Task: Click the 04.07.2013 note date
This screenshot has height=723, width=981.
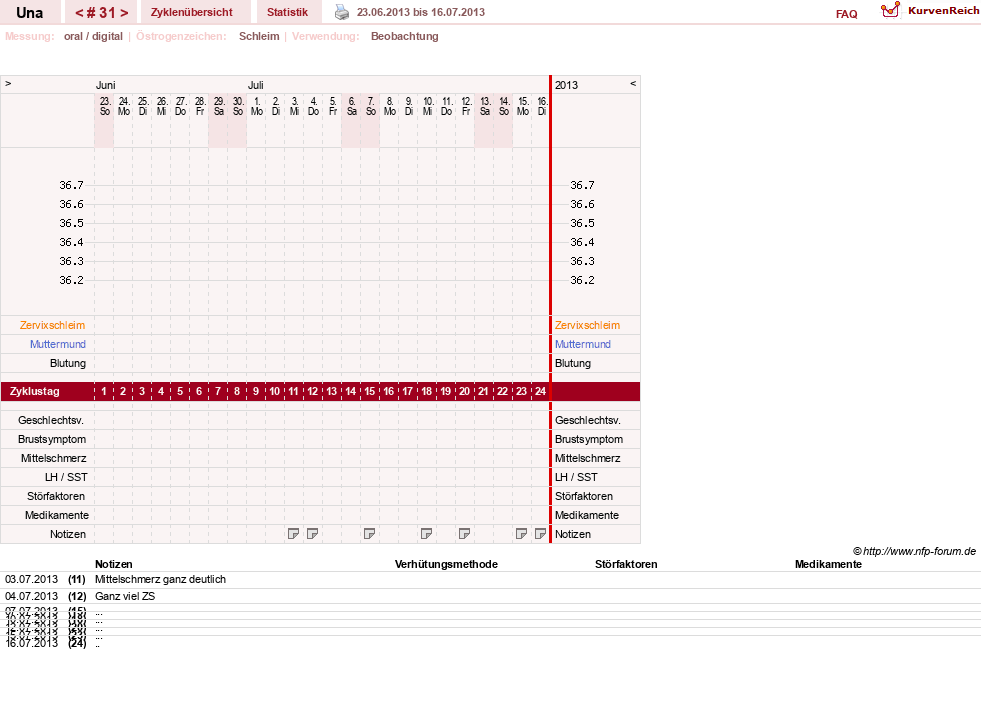Action: click(31, 596)
